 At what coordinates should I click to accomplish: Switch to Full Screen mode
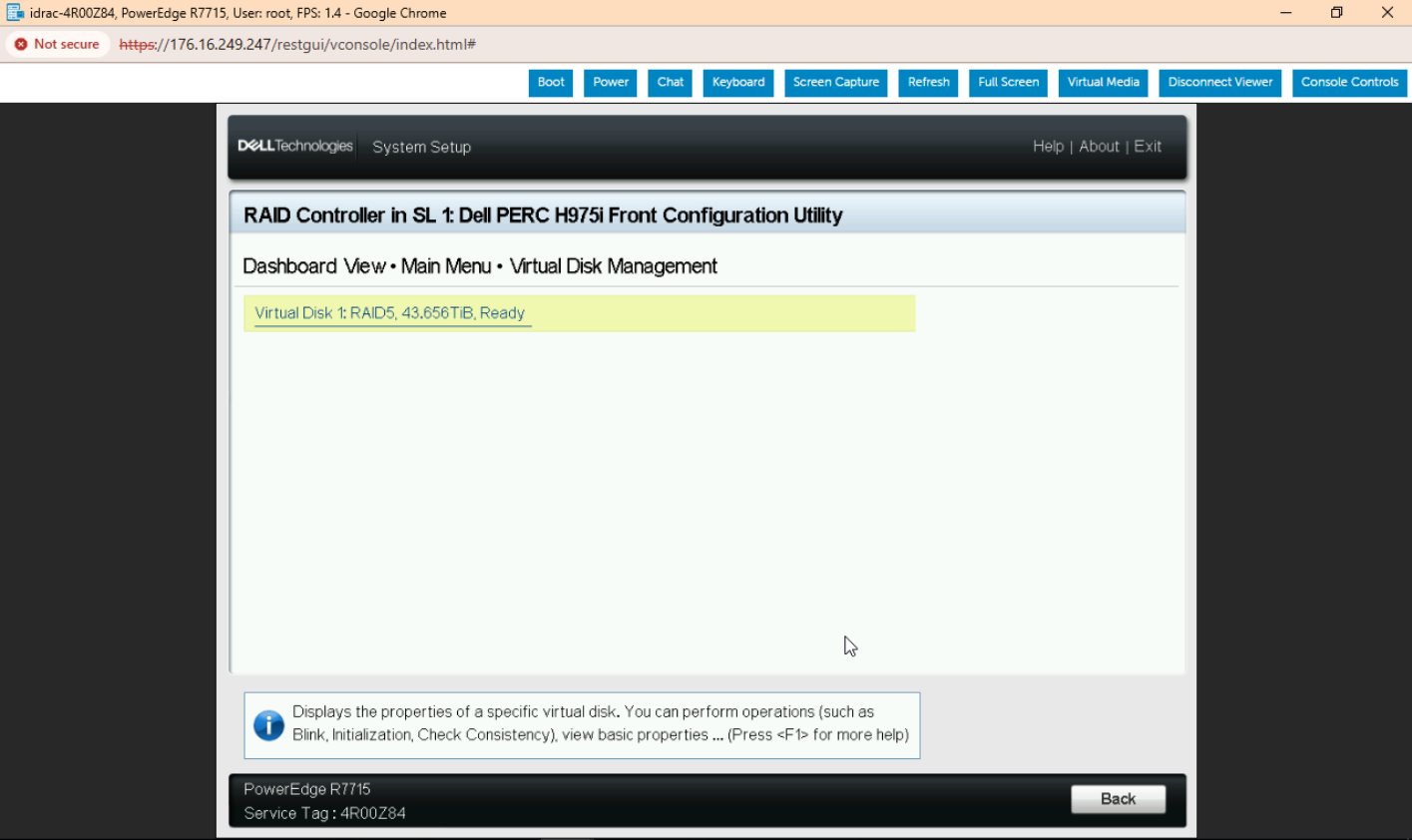(x=1008, y=83)
